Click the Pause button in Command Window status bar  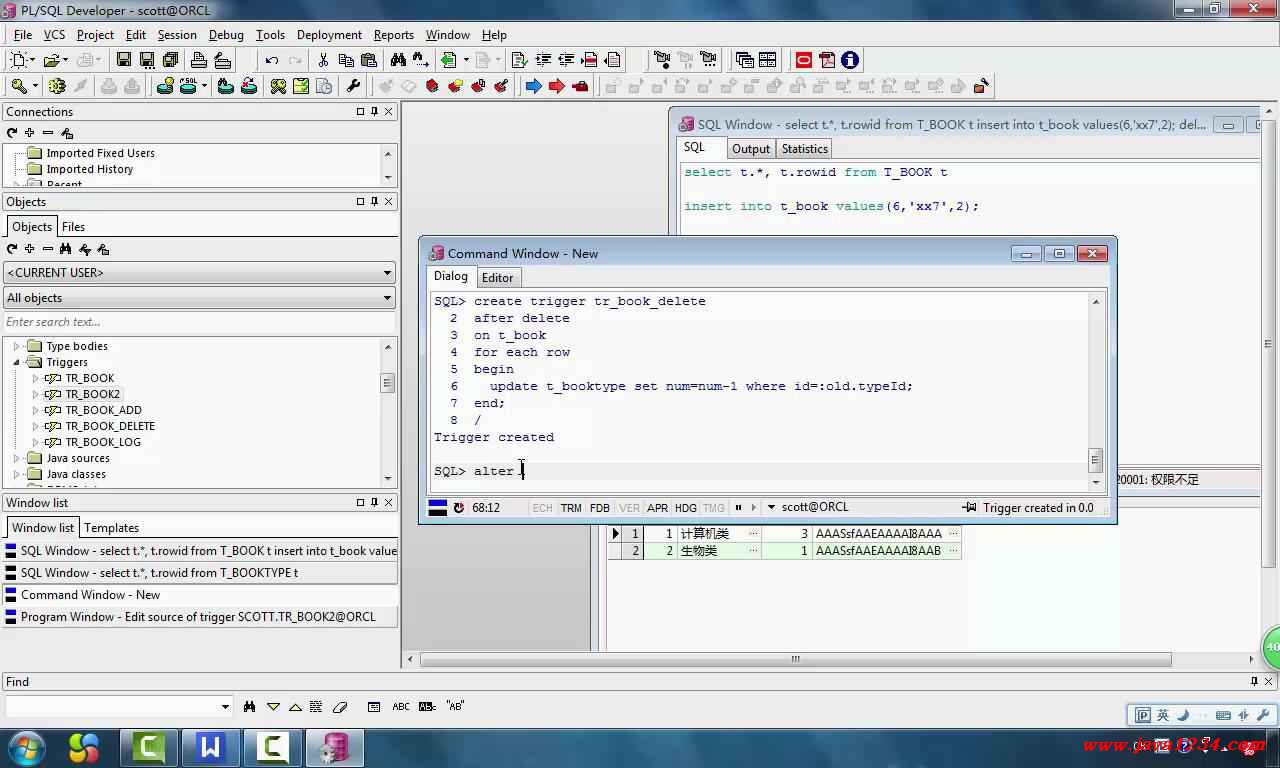coord(739,508)
